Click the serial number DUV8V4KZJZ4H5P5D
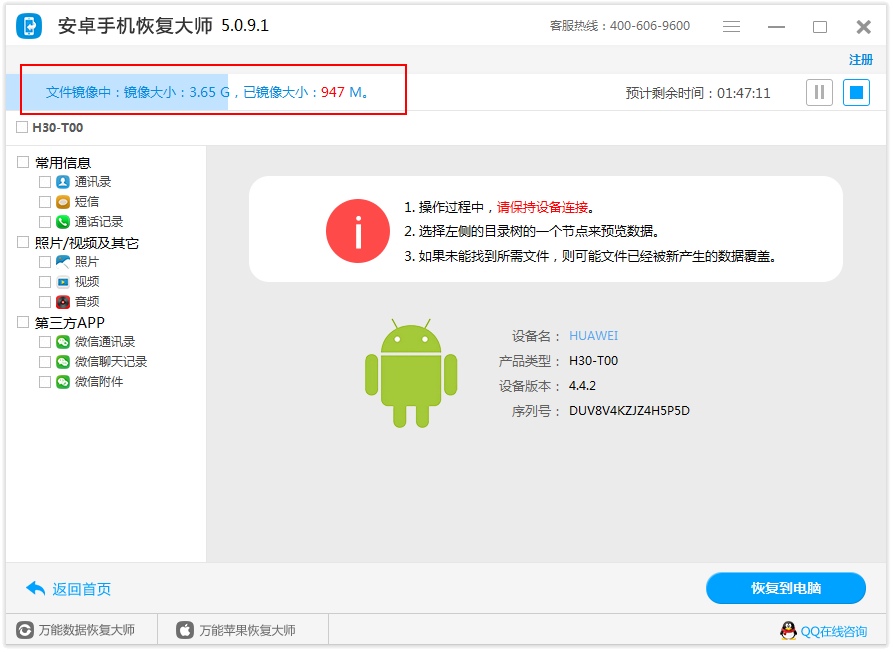 coord(629,411)
